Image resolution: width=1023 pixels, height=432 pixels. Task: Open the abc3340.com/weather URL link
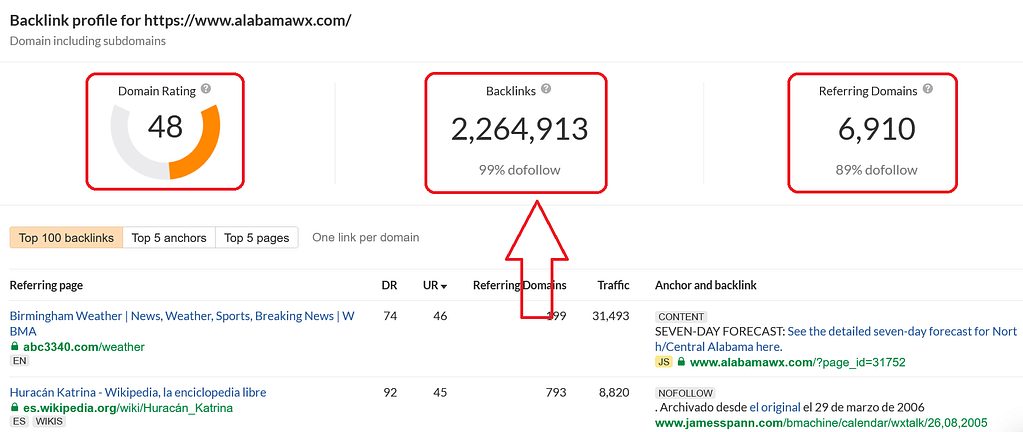(x=84, y=347)
